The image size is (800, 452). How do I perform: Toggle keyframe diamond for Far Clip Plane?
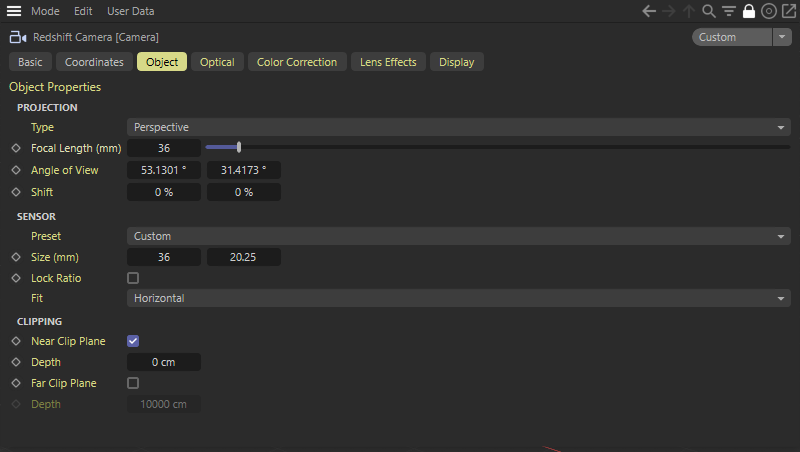pos(16,383)
